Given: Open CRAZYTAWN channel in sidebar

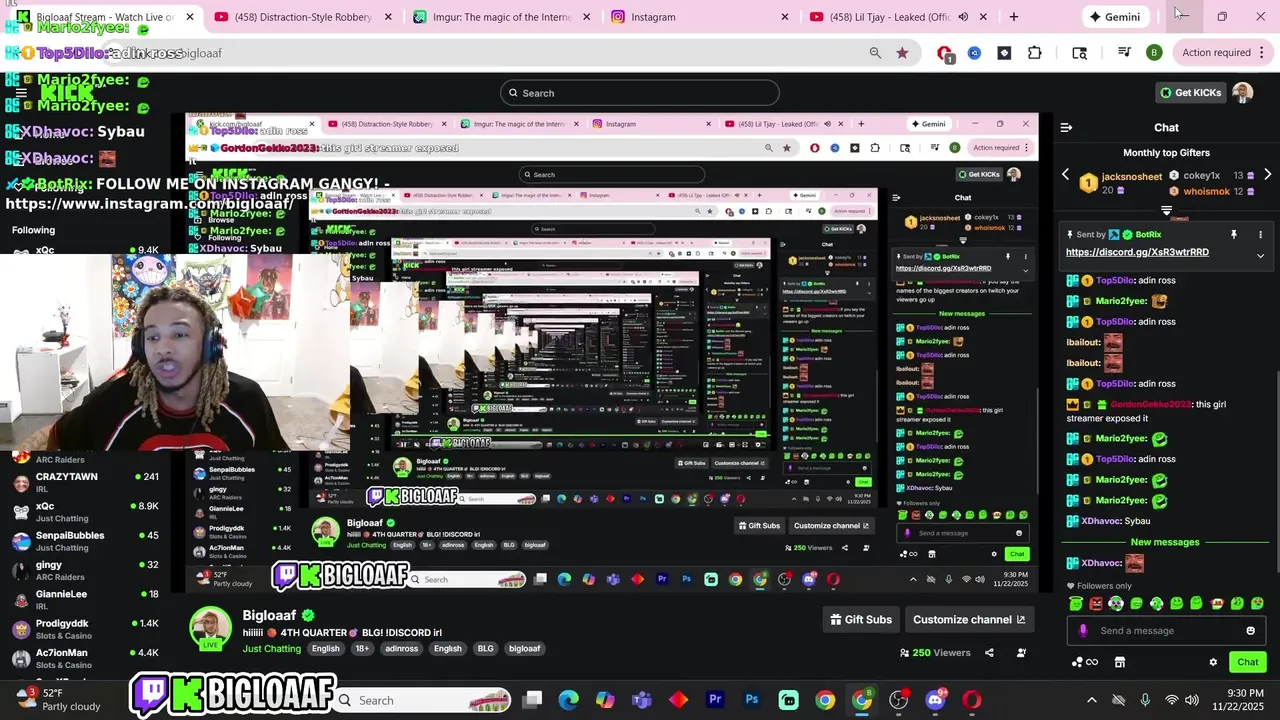Looking at the screenshot, I should pyautogui.click(x=85, y=482).
